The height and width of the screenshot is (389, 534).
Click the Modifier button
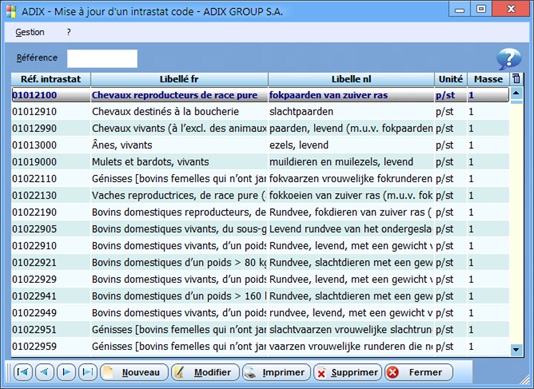pyautogui.click(x=205, y=372)
